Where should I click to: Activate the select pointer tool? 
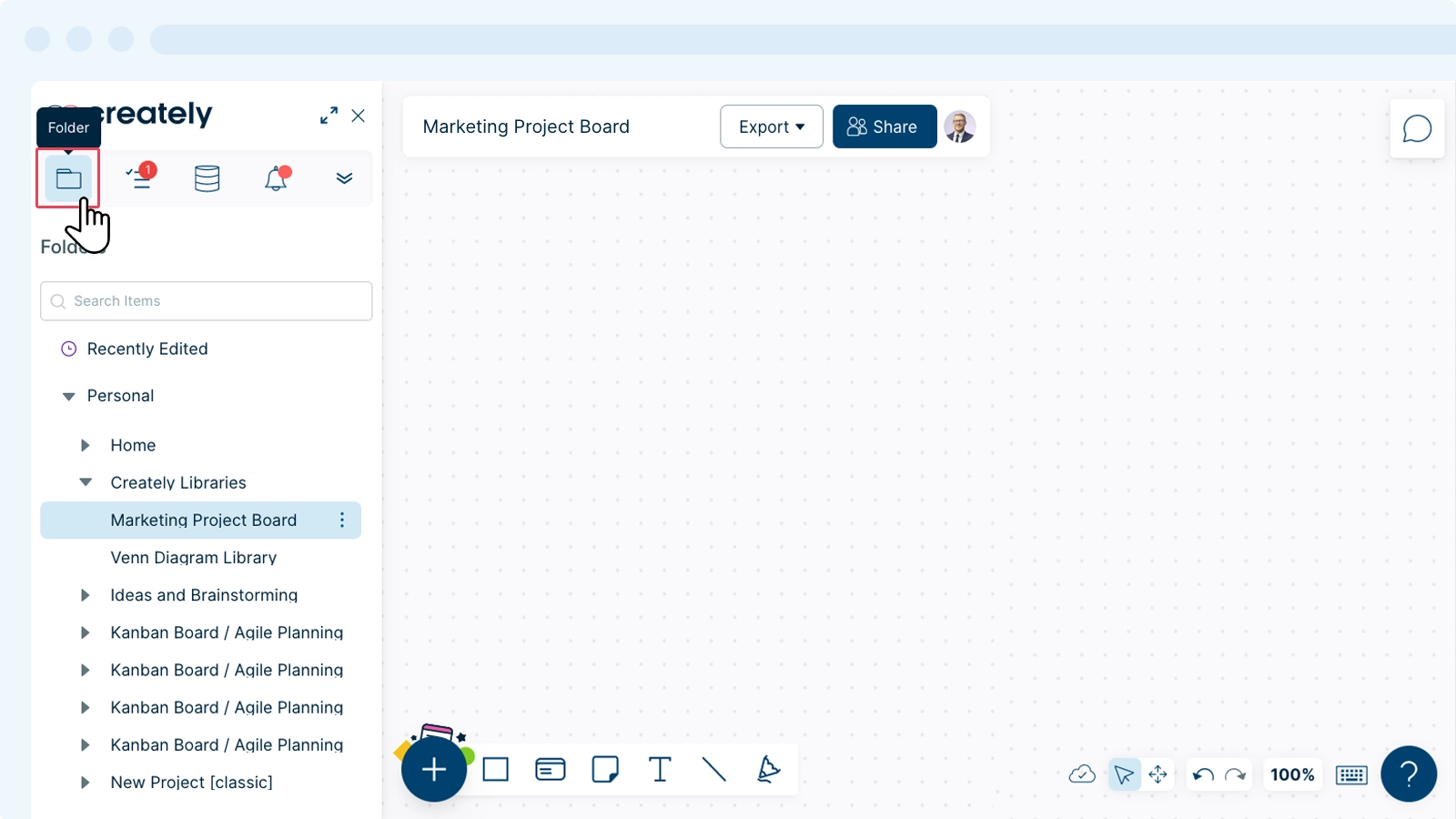(x=1125, y=774)
